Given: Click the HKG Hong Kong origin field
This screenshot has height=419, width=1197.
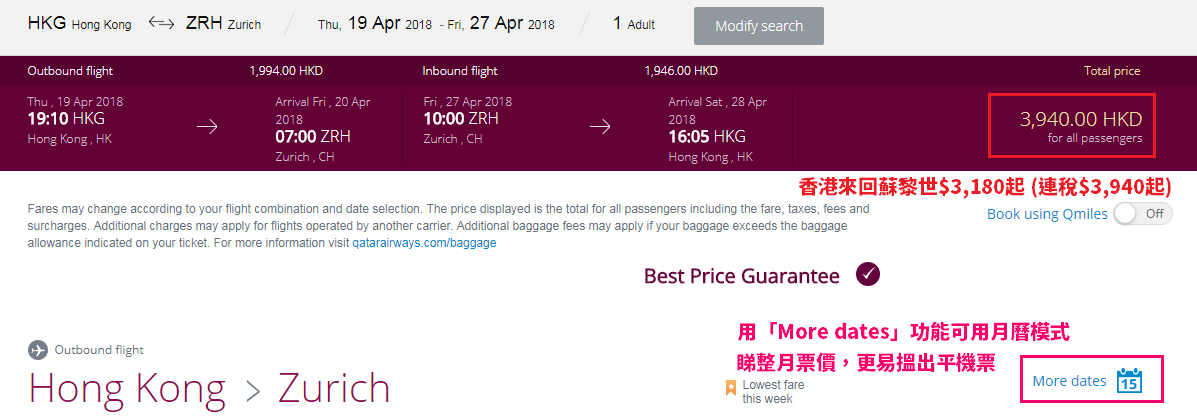Looking at the screenshot, I should (79, 24).
